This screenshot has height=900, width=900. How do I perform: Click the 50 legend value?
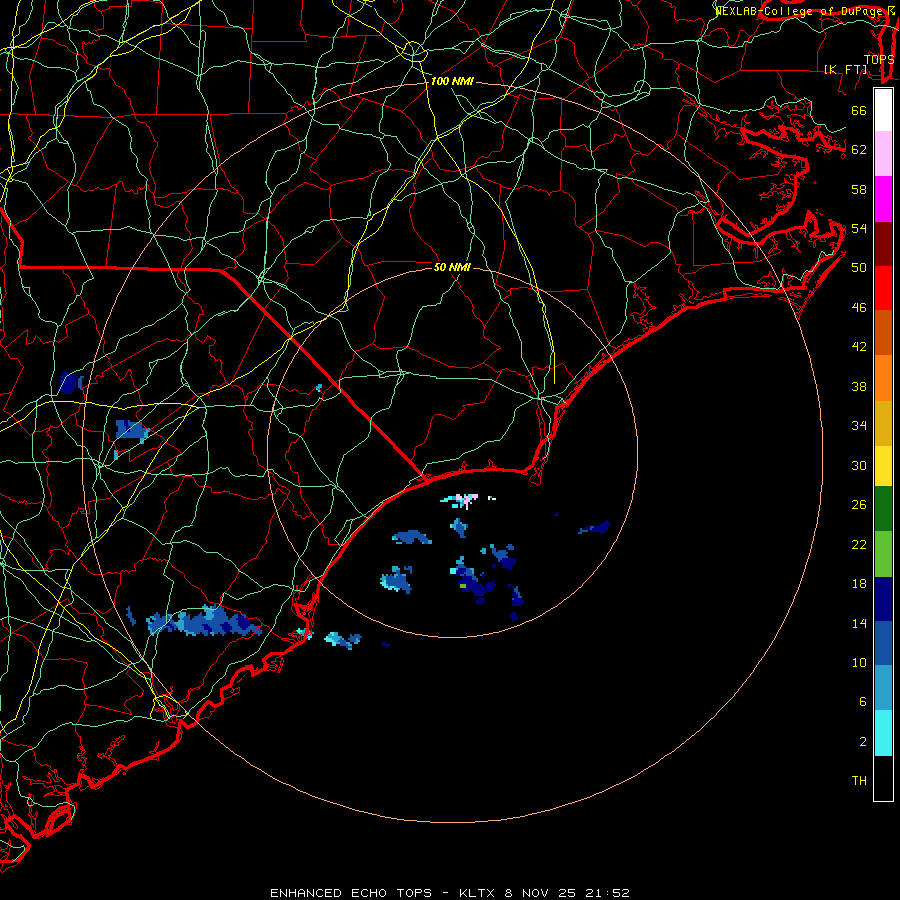pos(859,267)
